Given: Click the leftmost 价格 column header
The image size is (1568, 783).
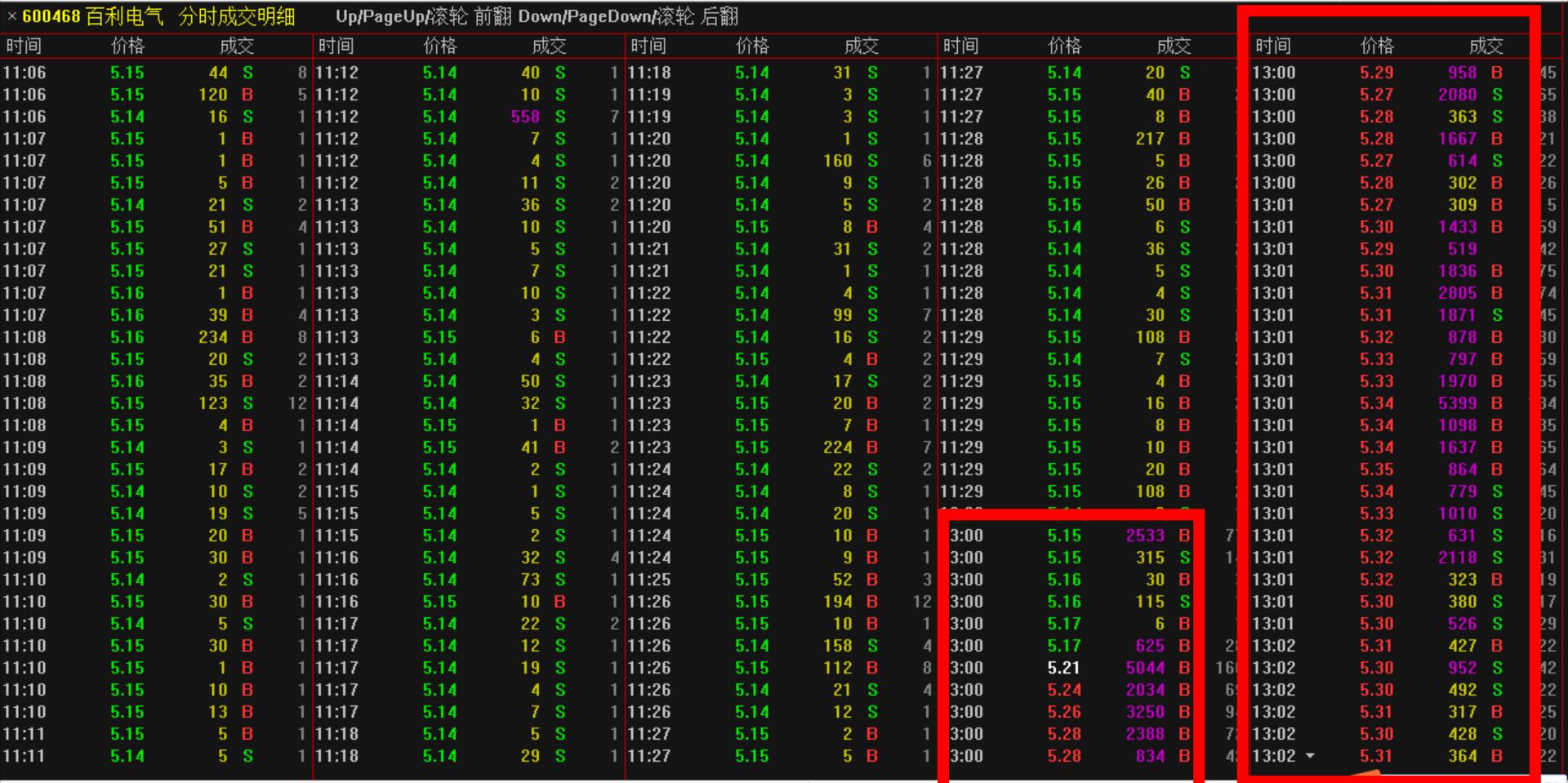Looking at the screenshot, I should (x=127, y=47).
